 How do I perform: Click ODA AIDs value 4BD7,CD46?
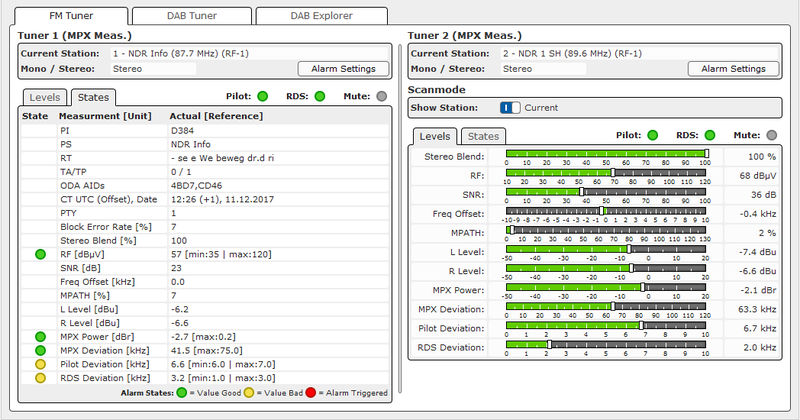(x=196, y=186)
